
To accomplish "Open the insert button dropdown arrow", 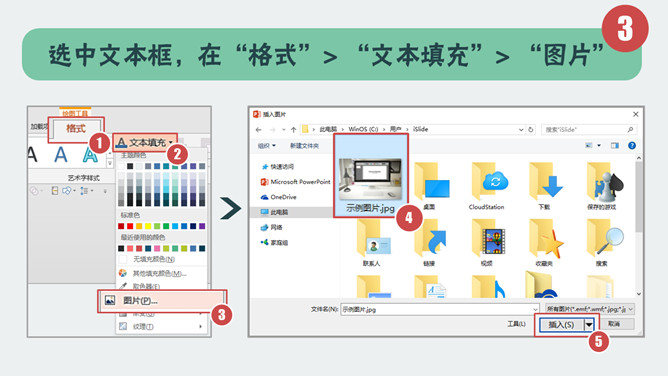I will [x=589, y=324].
